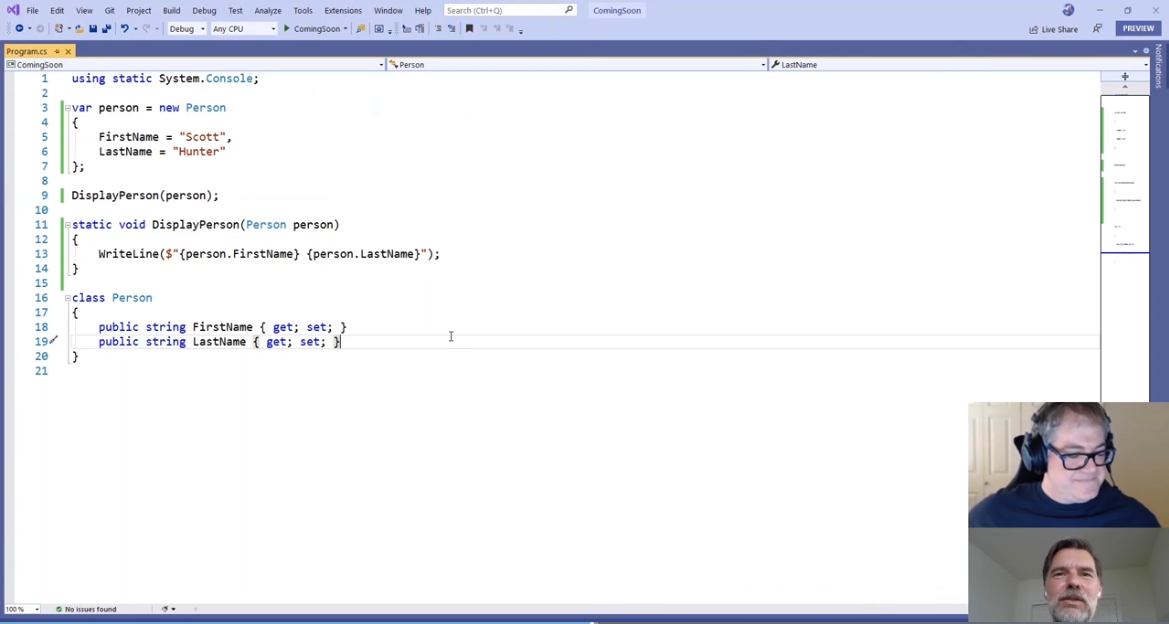This screenshot has width=1169, height=624.
Task: Collapse the Person class code block
Action: [68, 298]
